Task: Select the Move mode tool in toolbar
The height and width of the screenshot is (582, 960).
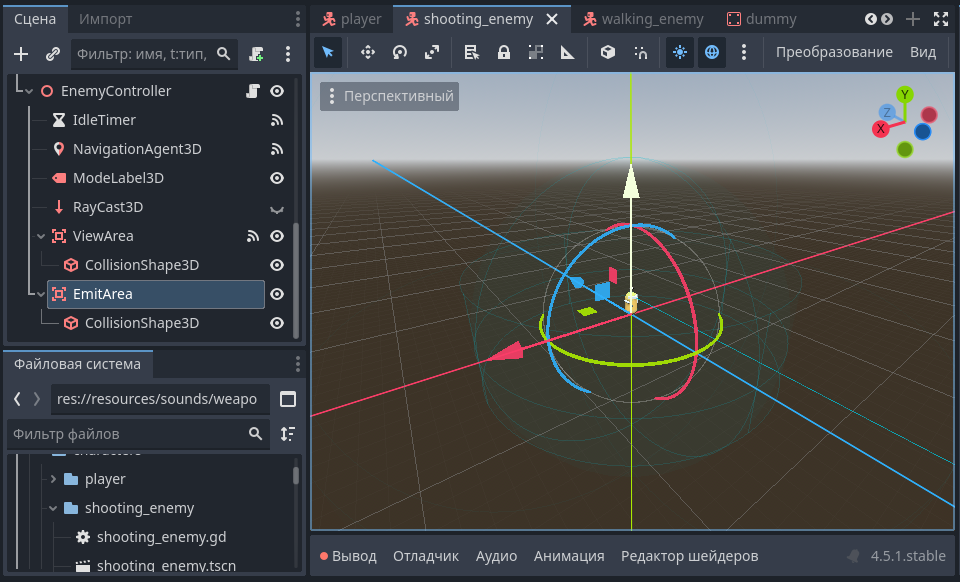Action: (367, 53)
